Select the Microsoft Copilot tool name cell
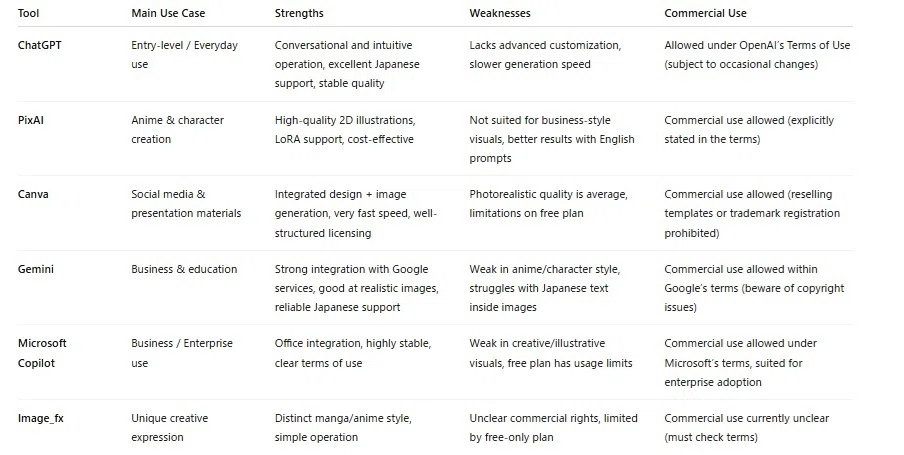 point(42,353)
